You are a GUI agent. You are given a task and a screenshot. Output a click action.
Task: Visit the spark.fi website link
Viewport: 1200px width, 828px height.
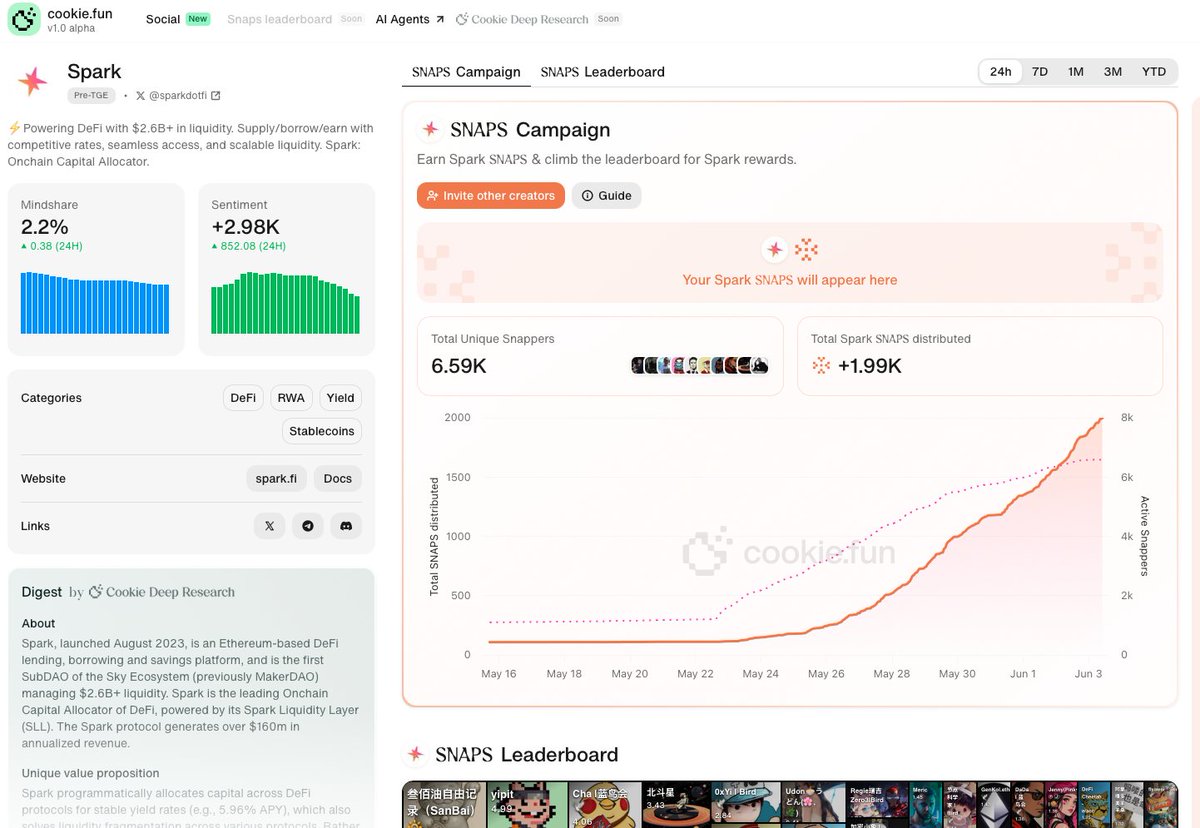276,479
